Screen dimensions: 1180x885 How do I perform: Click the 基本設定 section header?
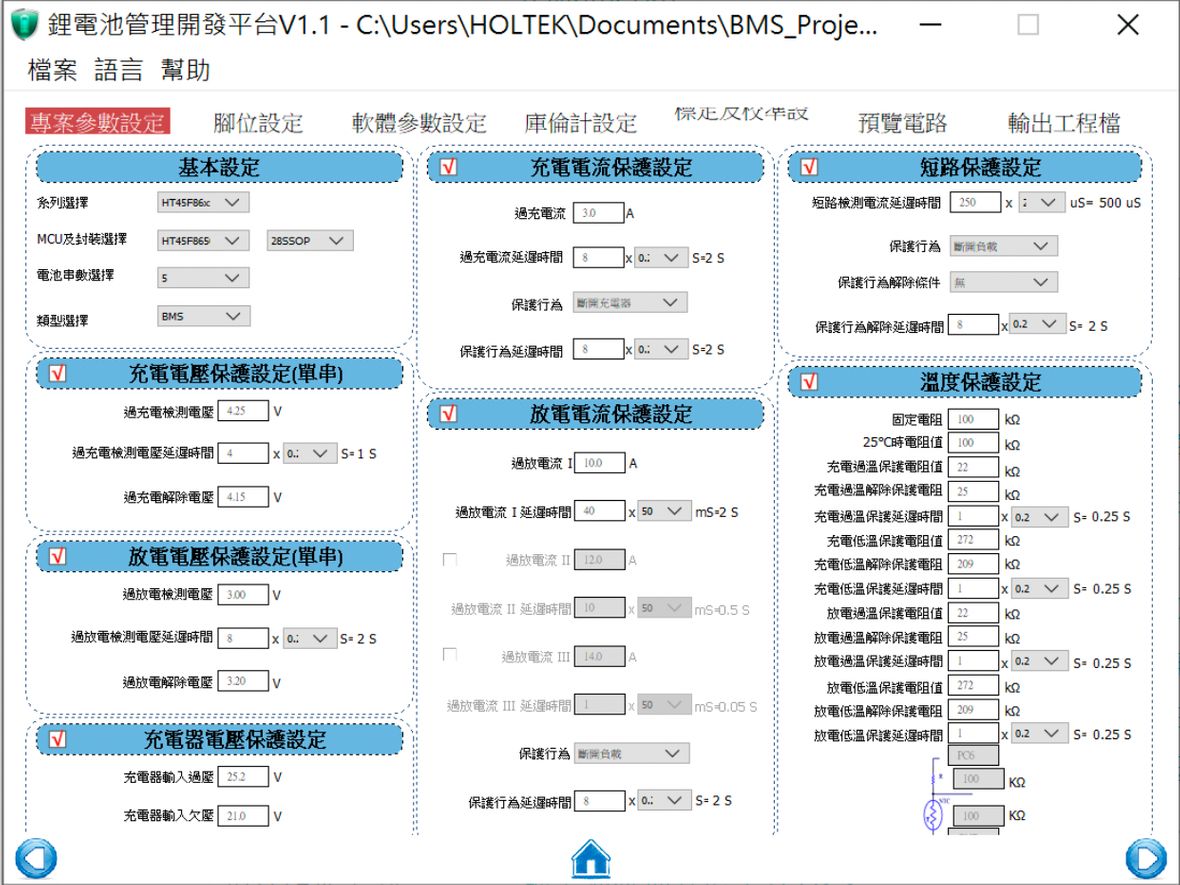click(219, 167)
